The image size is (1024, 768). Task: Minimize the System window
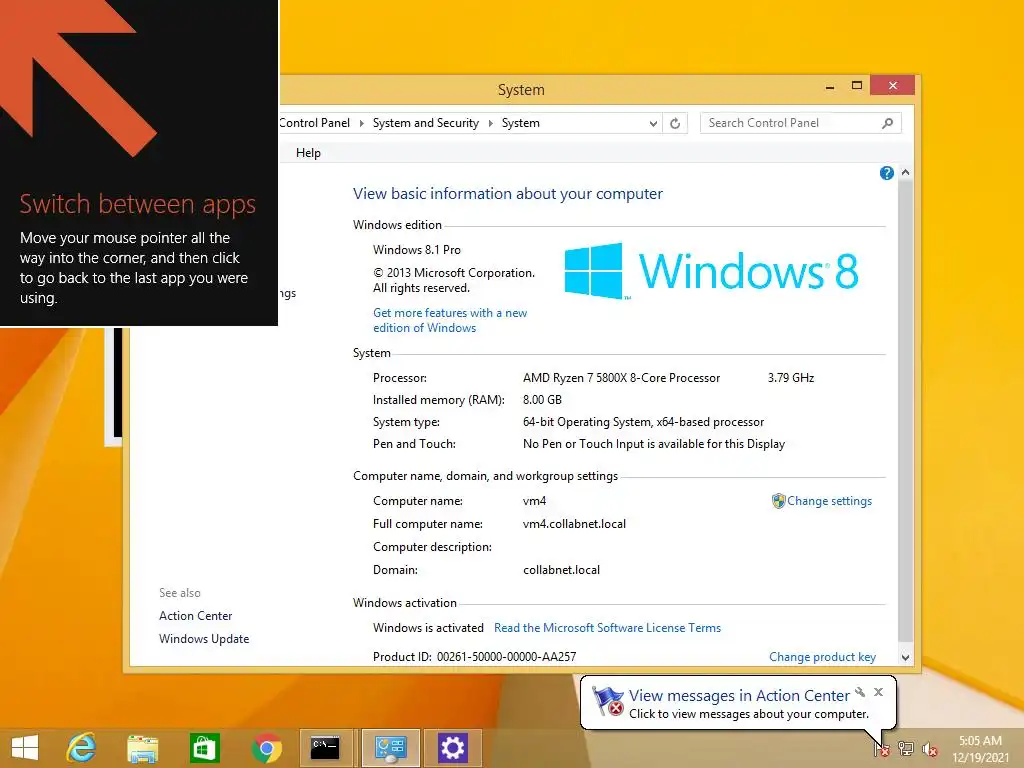[x=829, y=86]
